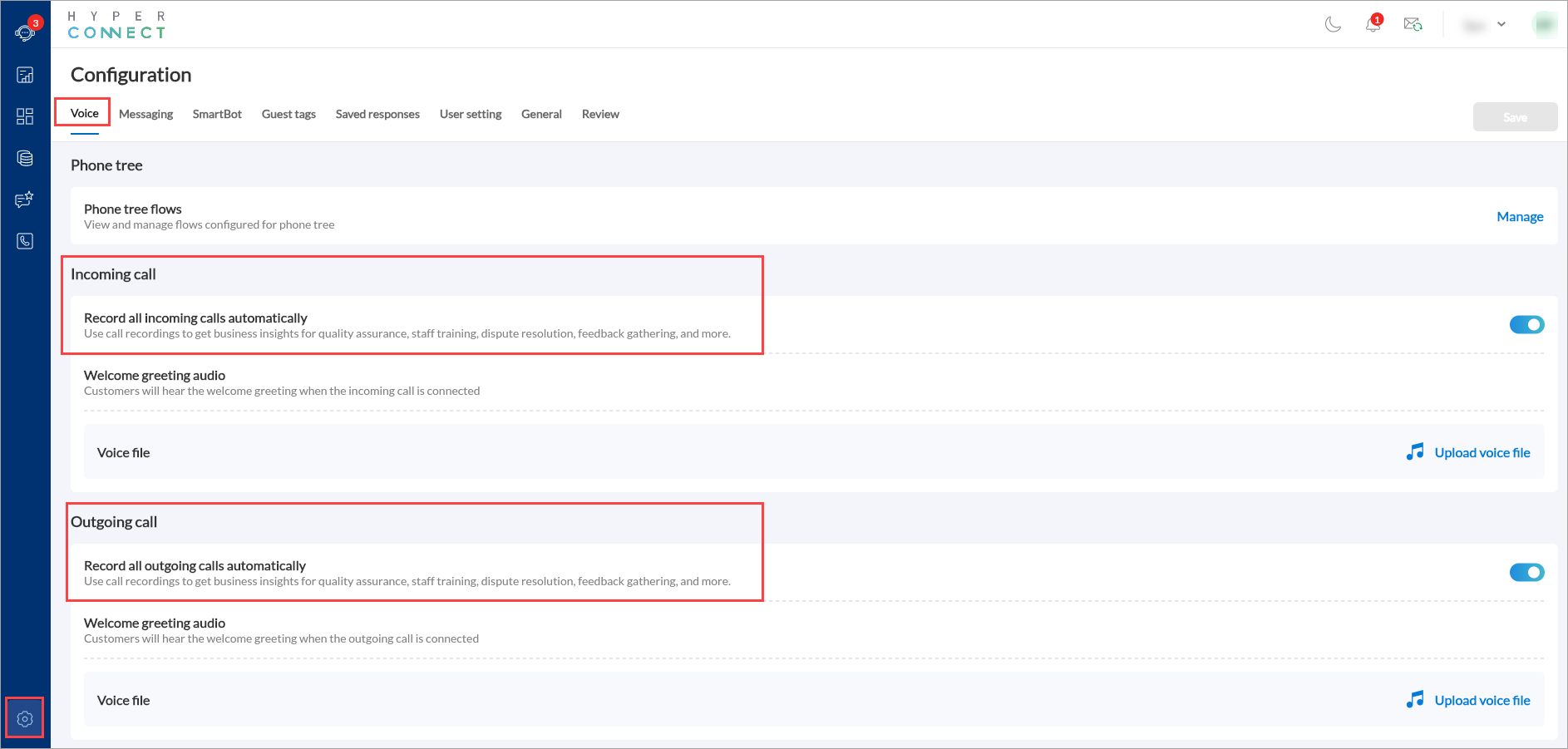This screenshot has height=749, width=1568.
Task: Open the Saved responses tab
Action: click(377, 114)
